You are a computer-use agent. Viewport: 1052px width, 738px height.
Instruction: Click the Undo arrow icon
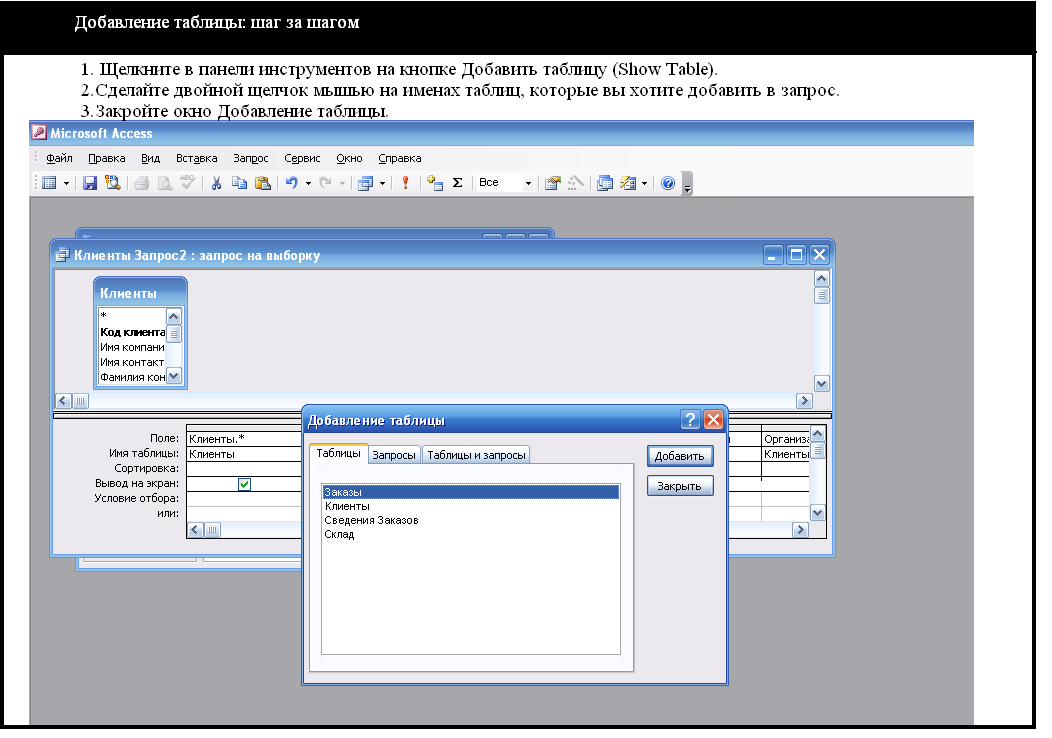[292, 182]
